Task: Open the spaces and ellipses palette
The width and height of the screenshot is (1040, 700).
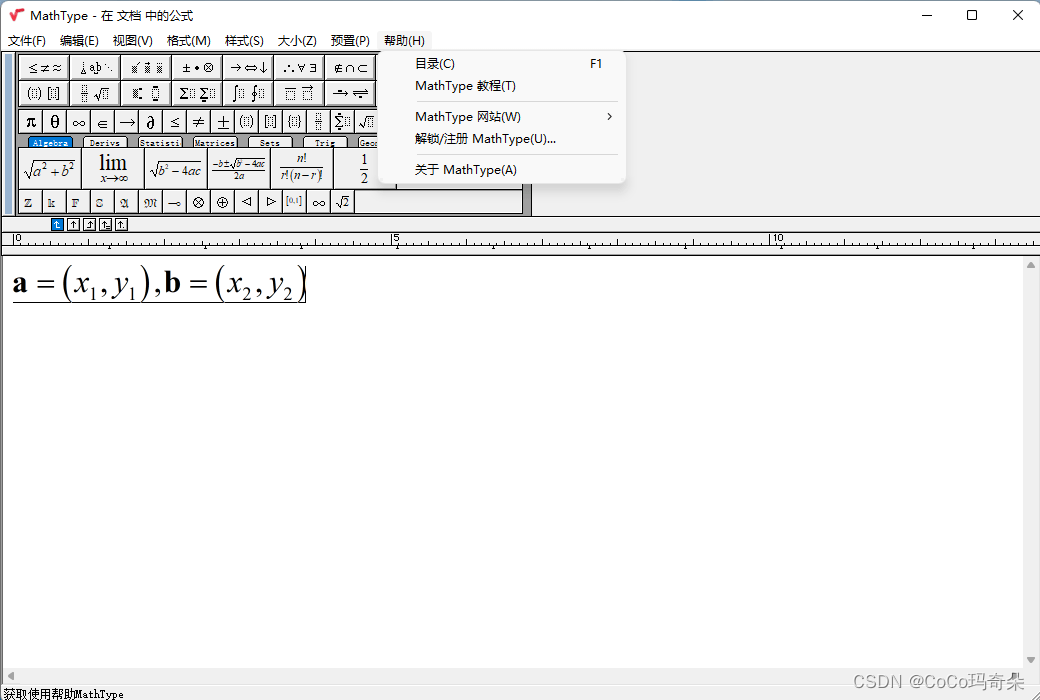Action: click(95, 68)
